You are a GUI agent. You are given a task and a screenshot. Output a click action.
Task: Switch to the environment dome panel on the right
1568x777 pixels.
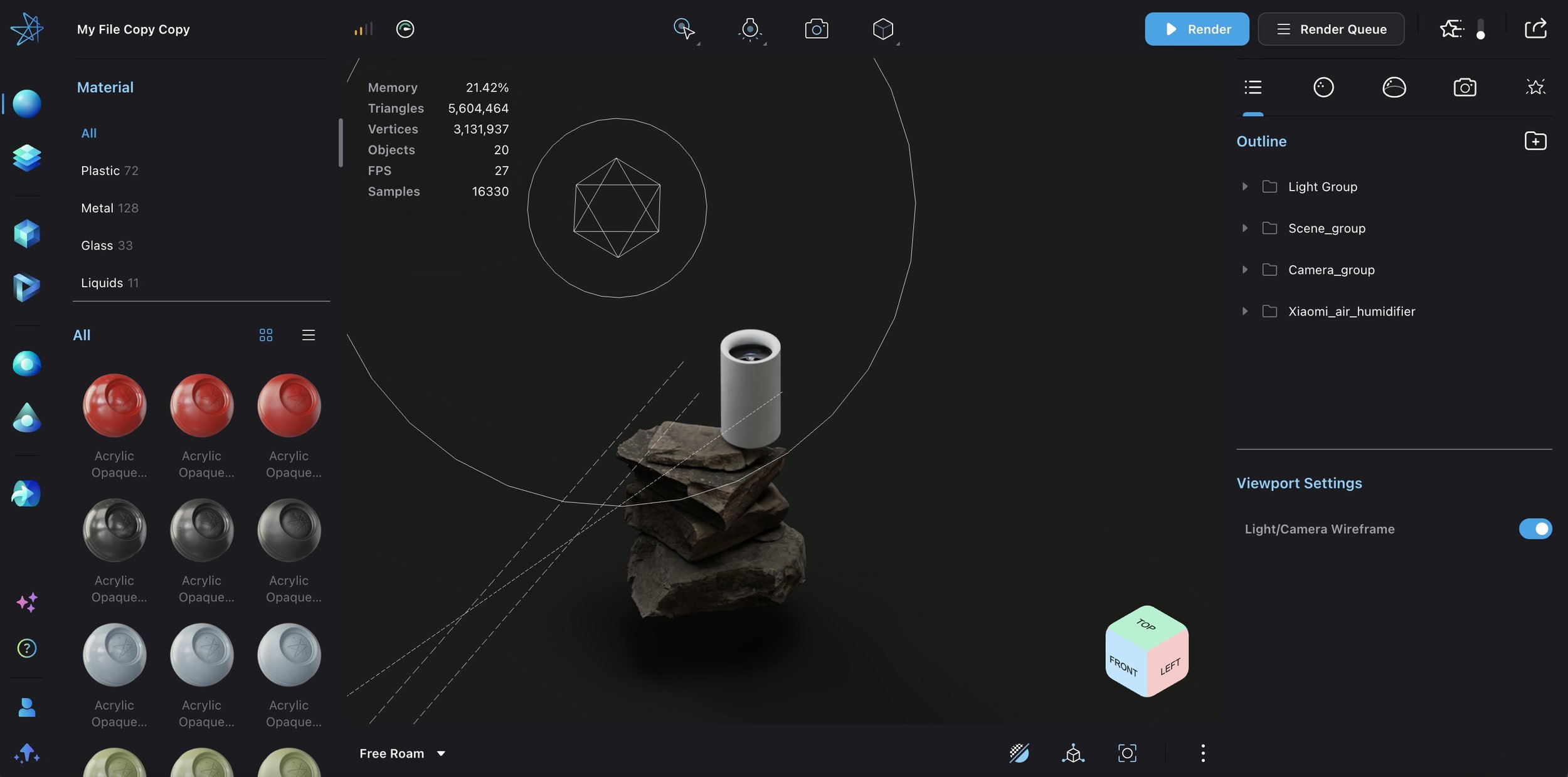pos(1394,88)
